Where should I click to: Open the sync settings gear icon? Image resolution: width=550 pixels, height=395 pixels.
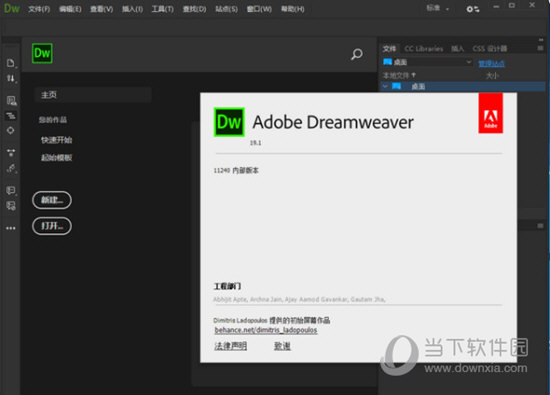pyautogui.click(x=472, y=9)
